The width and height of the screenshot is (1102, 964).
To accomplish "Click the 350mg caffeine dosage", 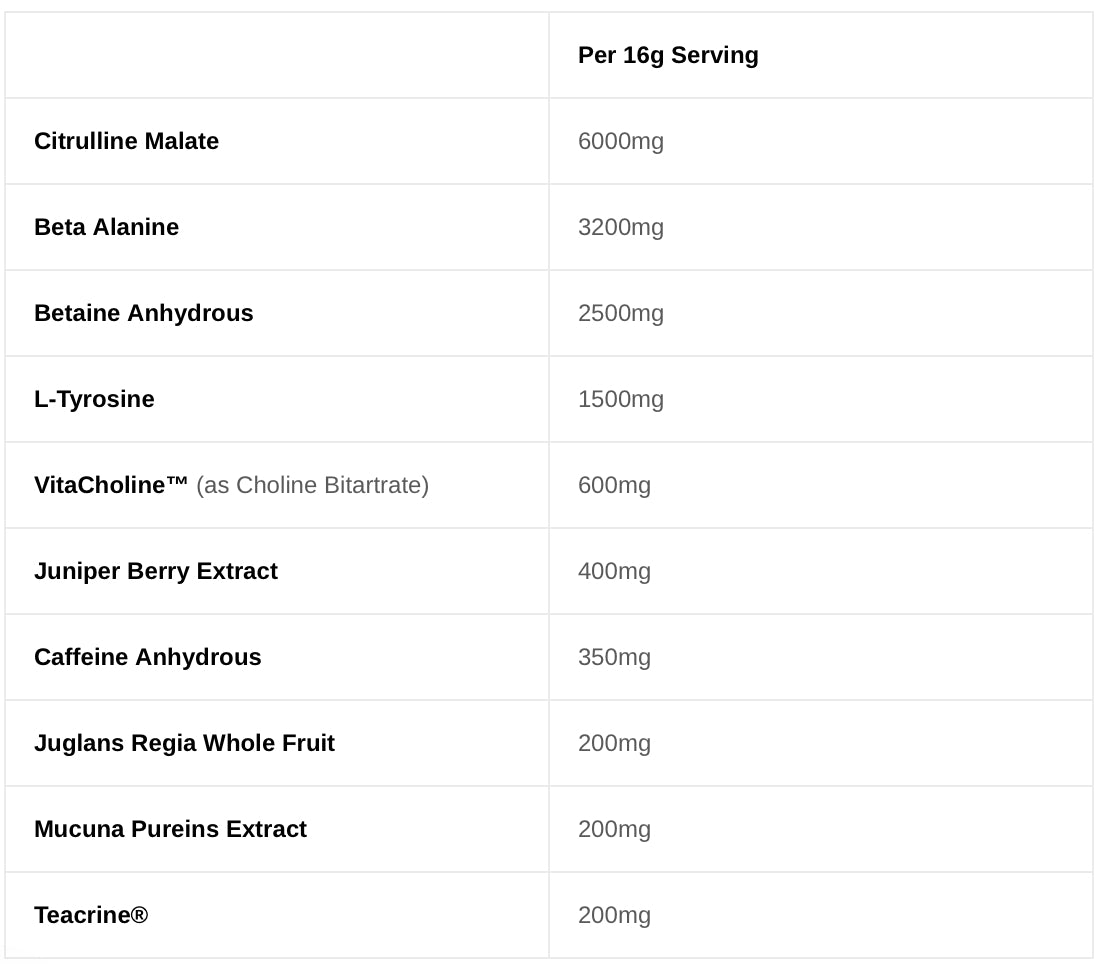I will coord(614,658).
